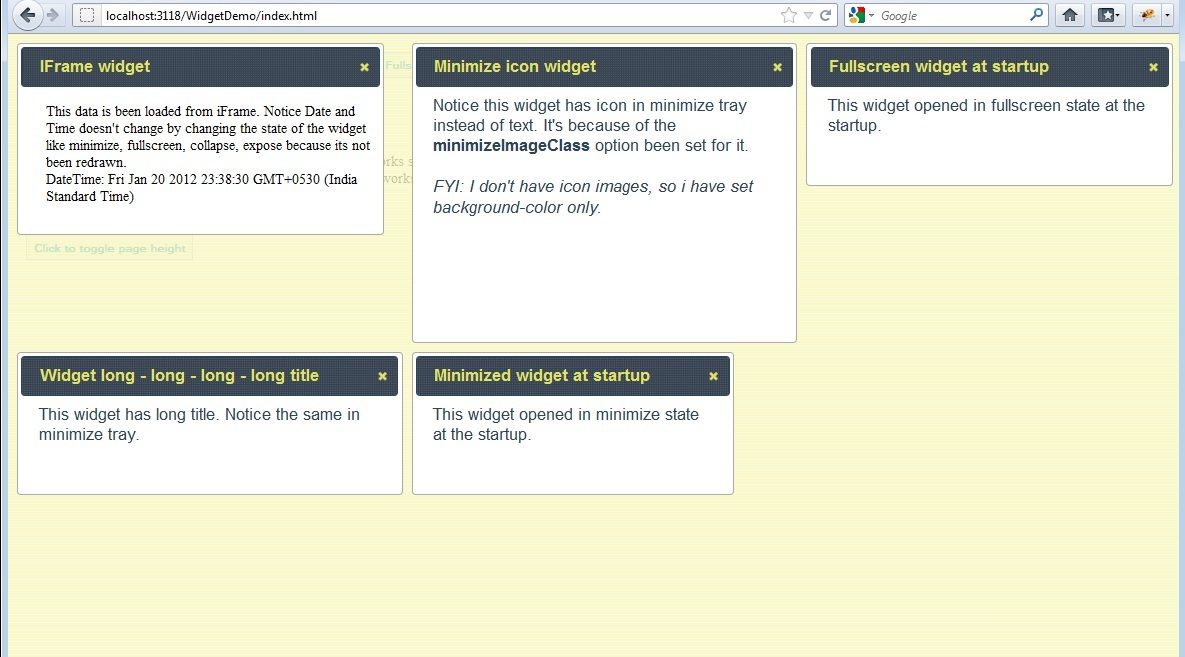The width and height of the screenshot is (1185, 657).
Task: Close the Fullscreen widget at startup
Action: click(1152, 67)
